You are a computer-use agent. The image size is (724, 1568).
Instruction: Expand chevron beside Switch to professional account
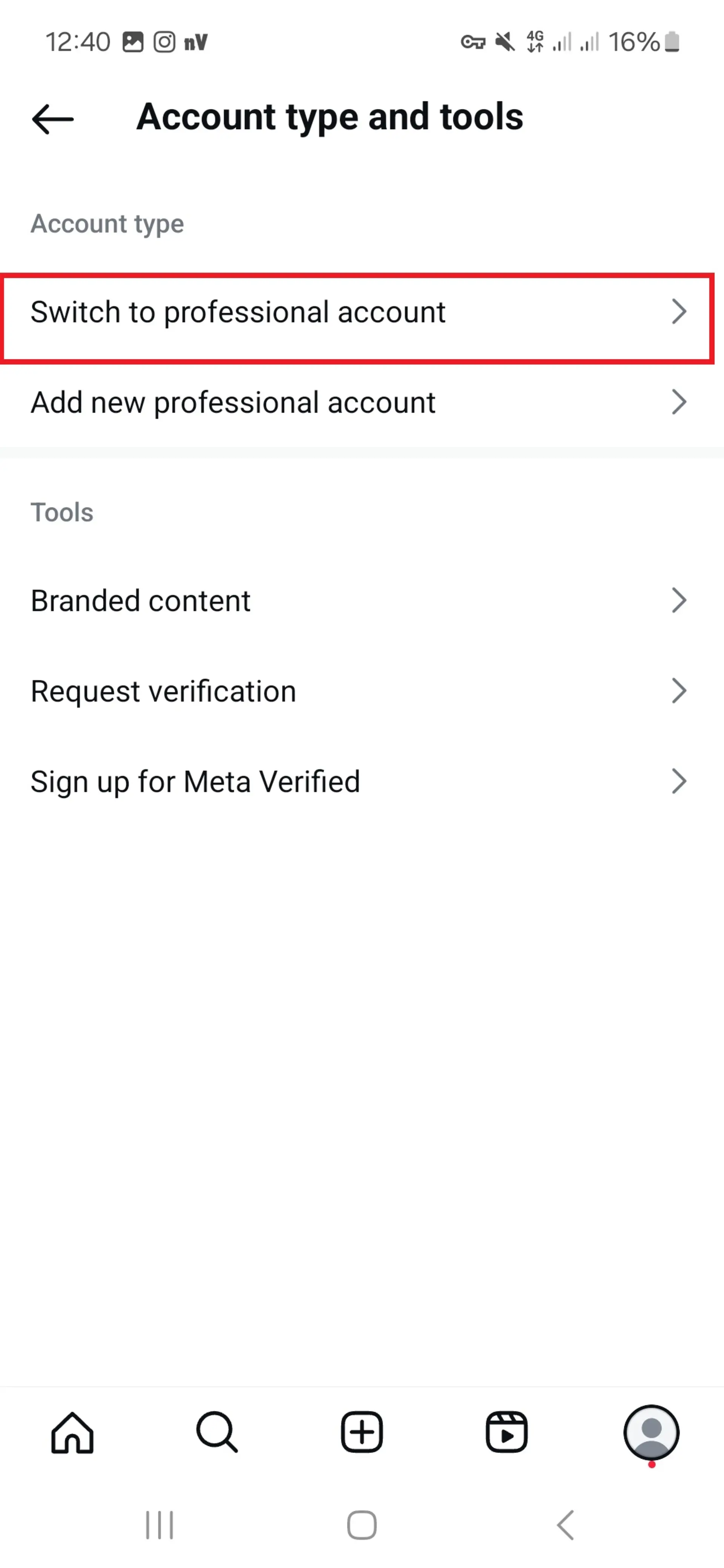point(679,312)
